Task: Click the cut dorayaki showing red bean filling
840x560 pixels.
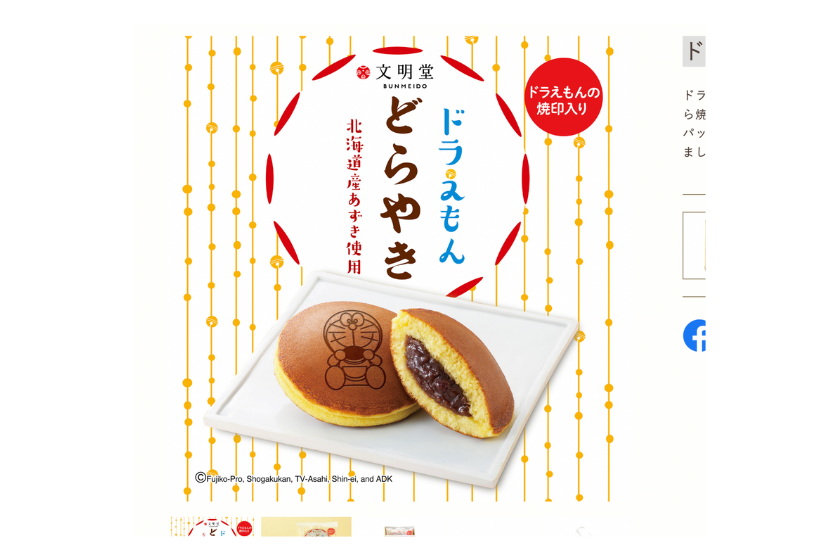Action: click(x=453, y=371)
